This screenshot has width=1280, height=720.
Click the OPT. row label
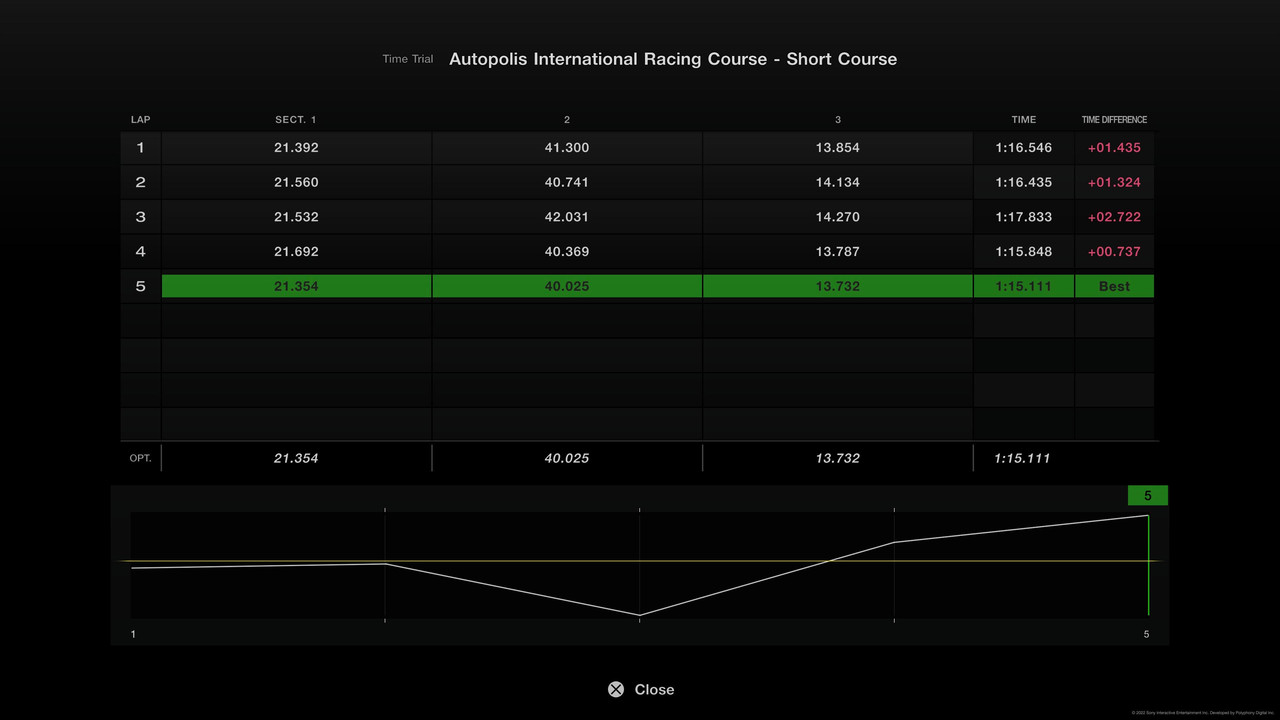pos(141,458)
